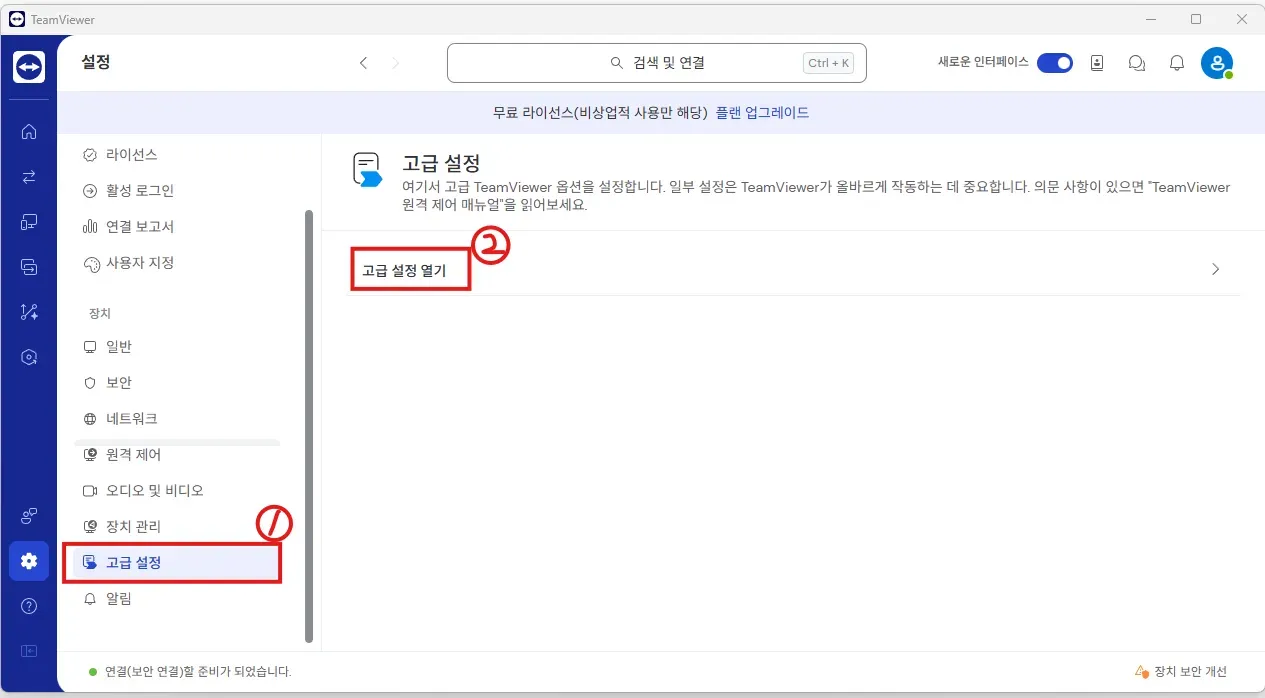This screenshot has width=1265, height=698.
Task: Click the 설정 page title
Action: (95, 62)
